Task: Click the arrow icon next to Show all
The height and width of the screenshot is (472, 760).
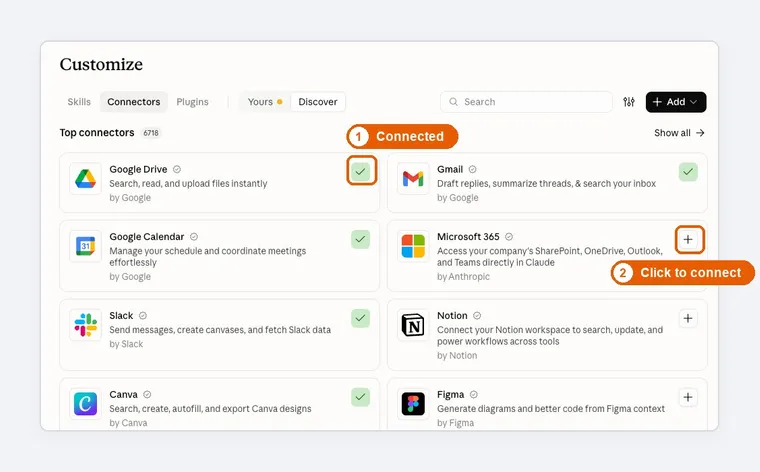Action: [x=700, y=133]
